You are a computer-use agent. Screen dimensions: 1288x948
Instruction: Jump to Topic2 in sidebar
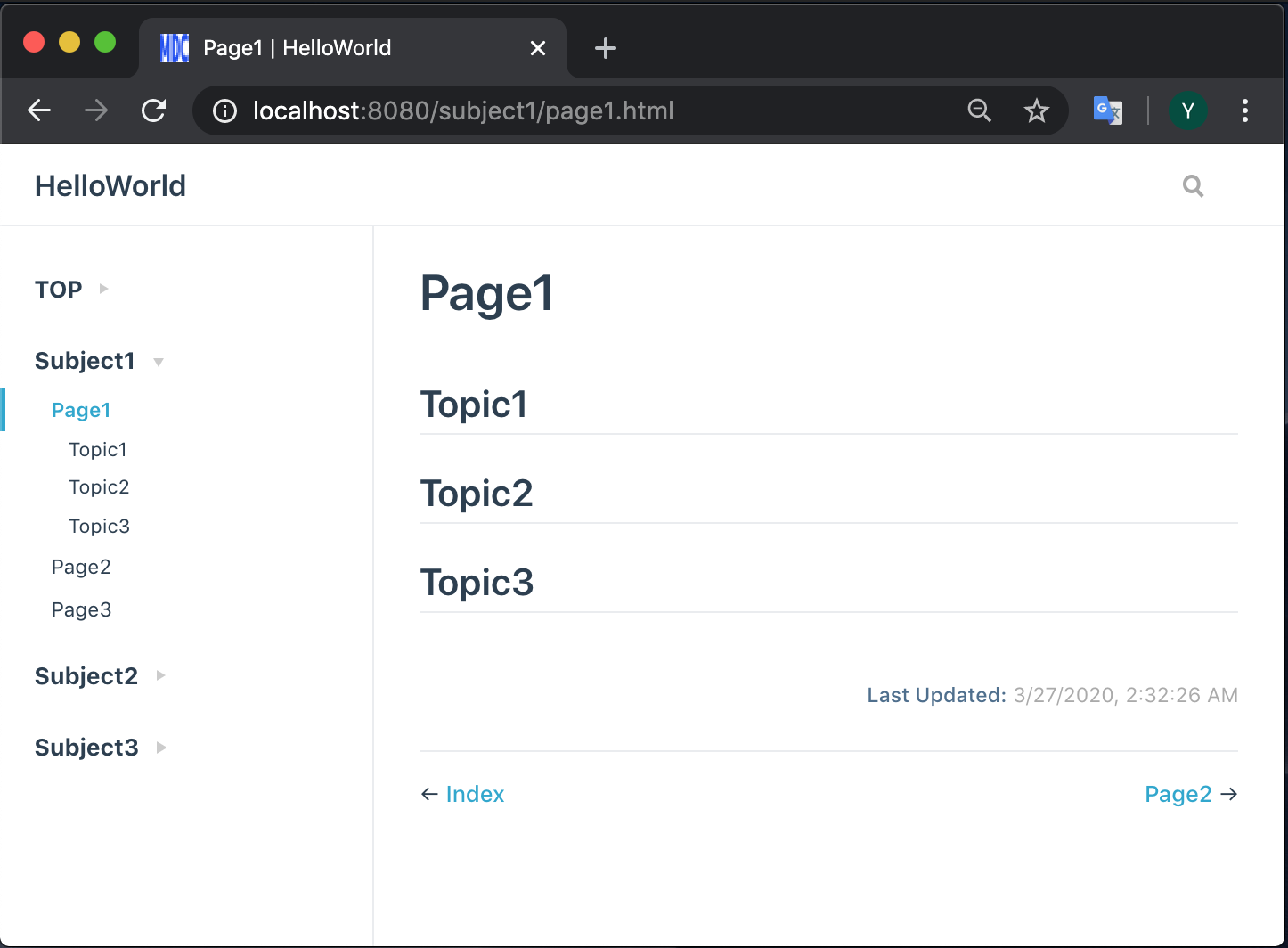click(x=99, y=487)
